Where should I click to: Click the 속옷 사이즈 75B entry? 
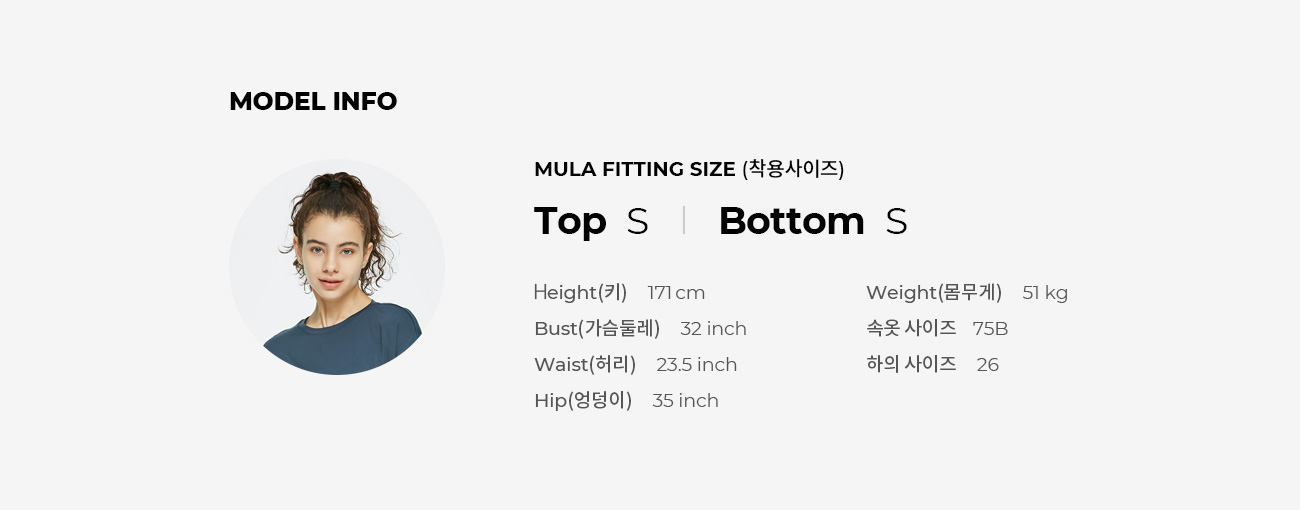[x=937, y=328]
